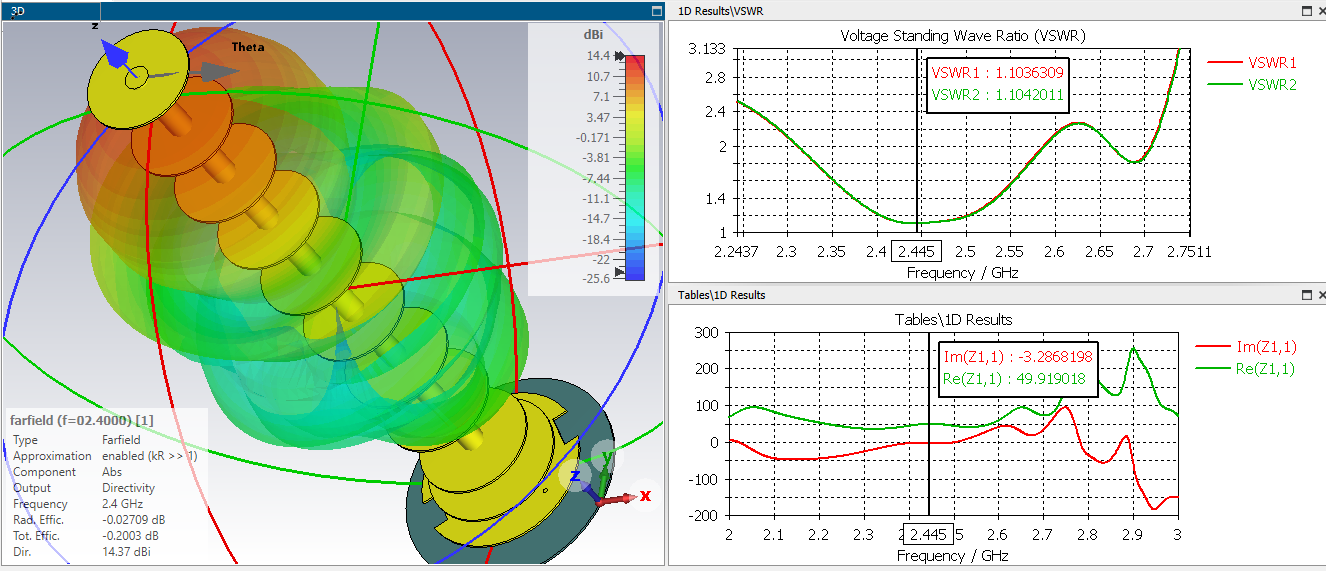Click the 14.37 dBi directivity value
The height and width of the screenshot is (571, 1326).
(128, 552)
